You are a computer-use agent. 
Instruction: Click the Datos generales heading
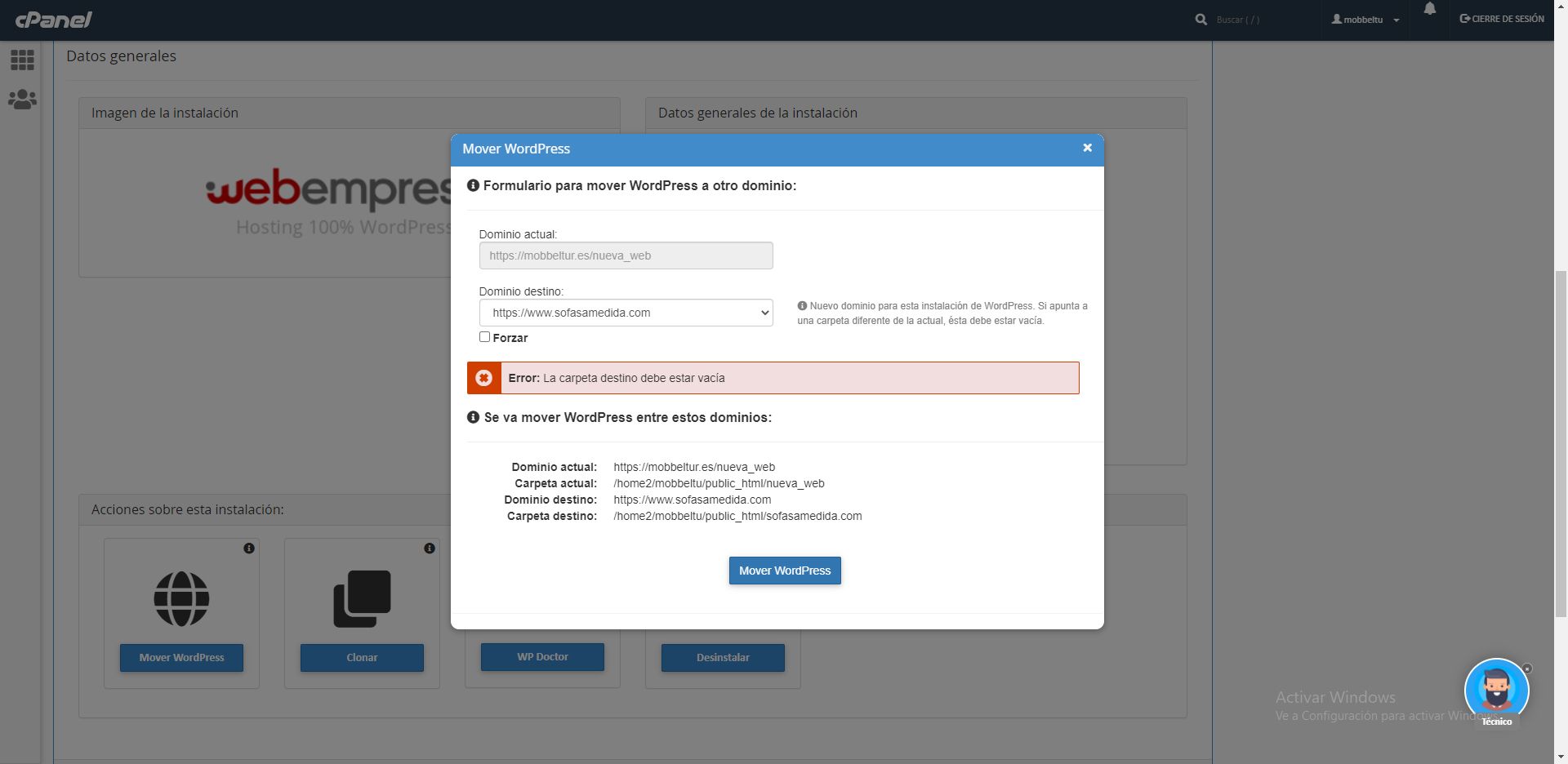pos(121,56)
